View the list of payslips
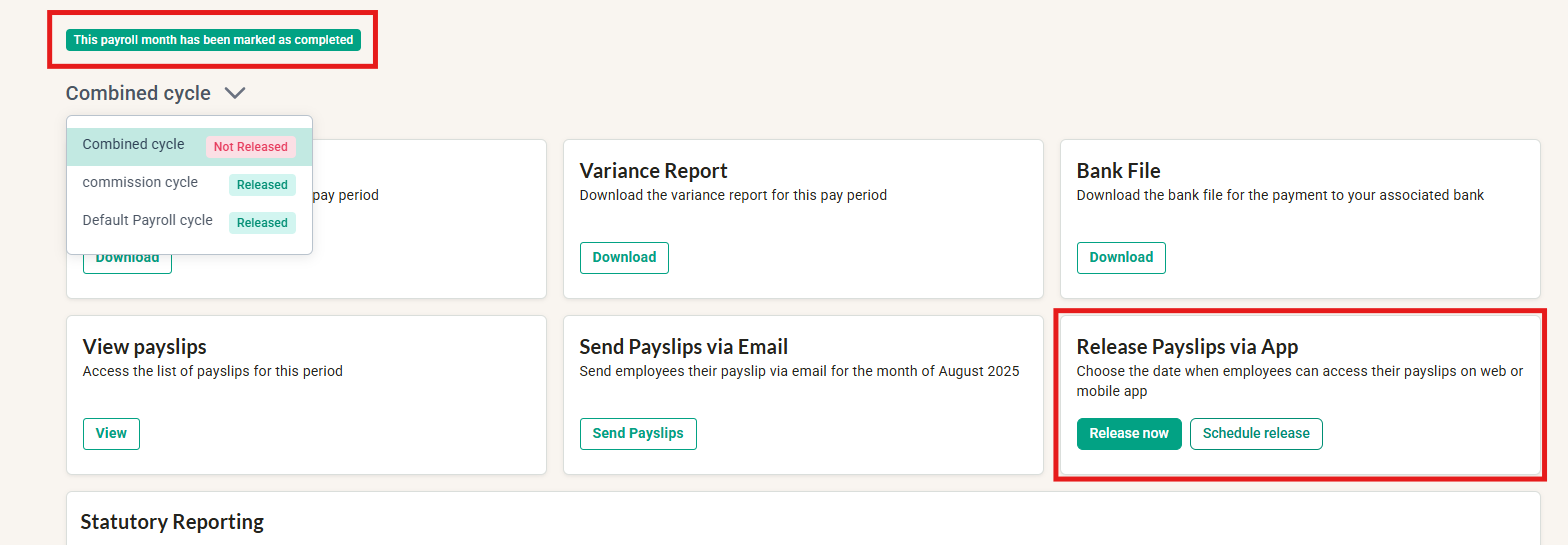The height and width of the screenshot is (545, 1568). click(x=111, y=433)
